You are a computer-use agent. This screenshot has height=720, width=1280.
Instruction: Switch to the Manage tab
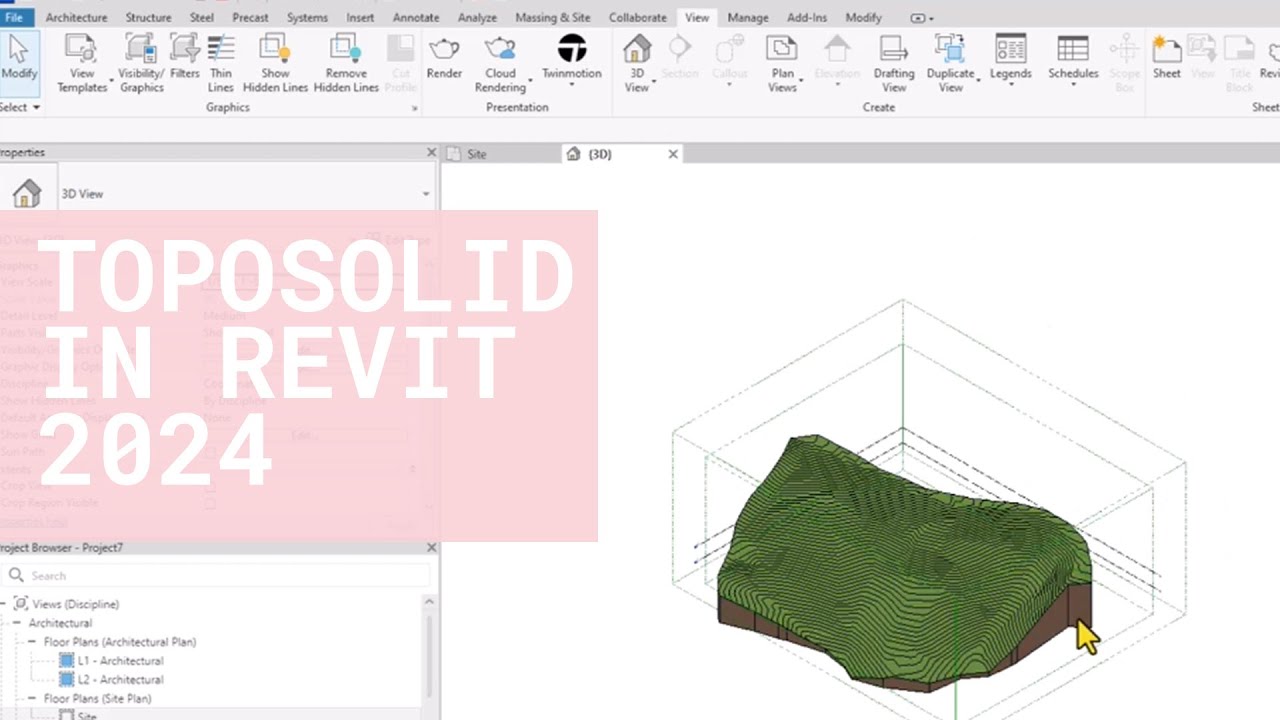click(748, 17)
